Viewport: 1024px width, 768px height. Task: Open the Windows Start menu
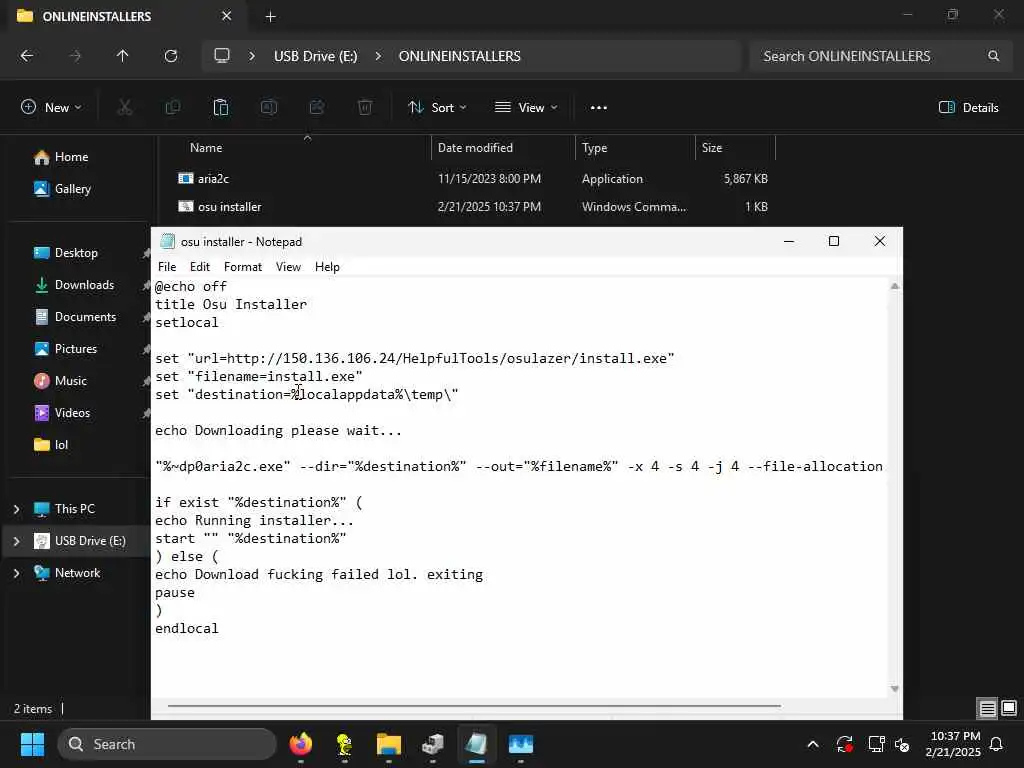tap(32, 744)
